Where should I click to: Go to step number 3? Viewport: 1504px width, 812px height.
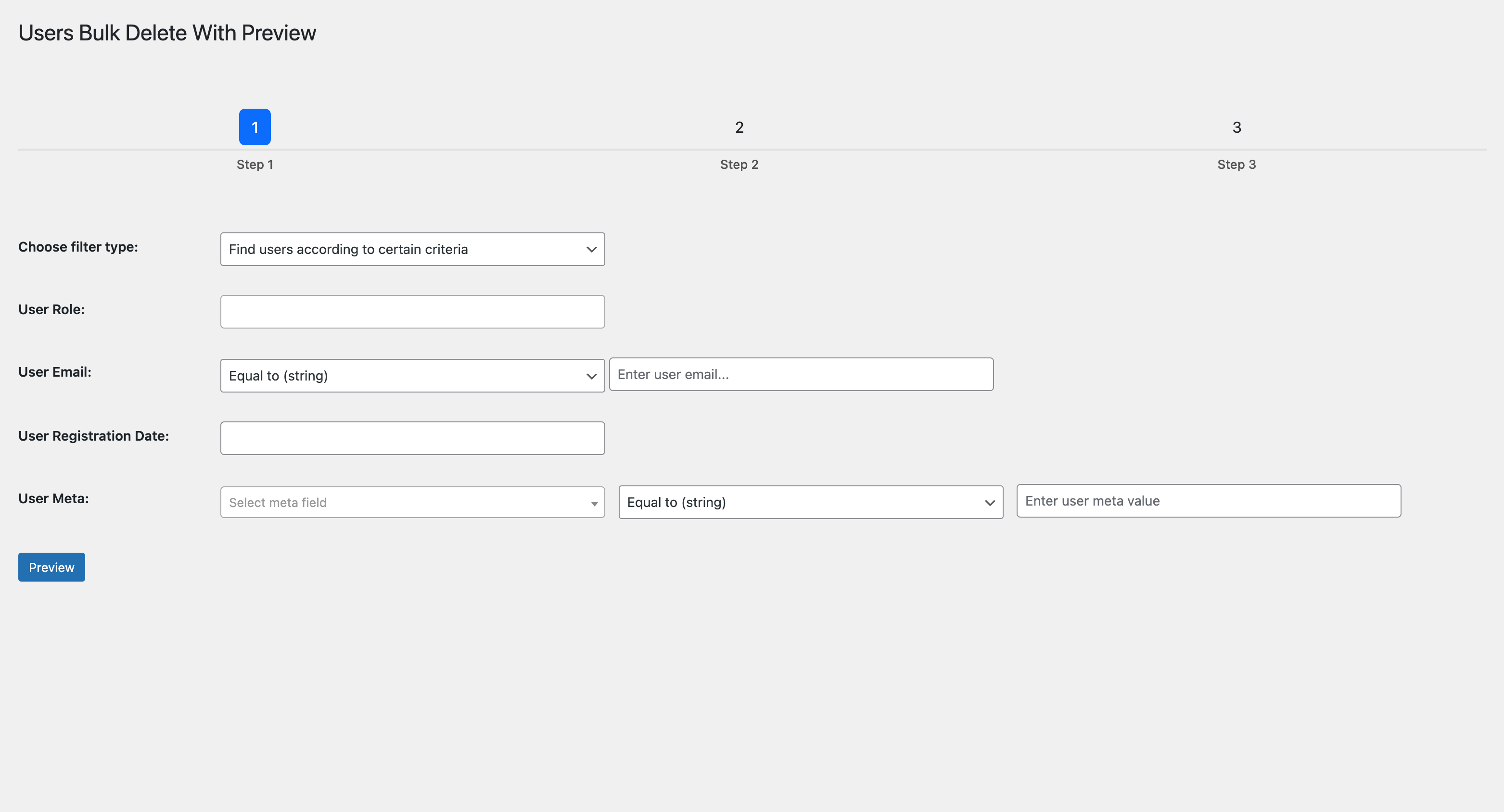pos(1236,127)
